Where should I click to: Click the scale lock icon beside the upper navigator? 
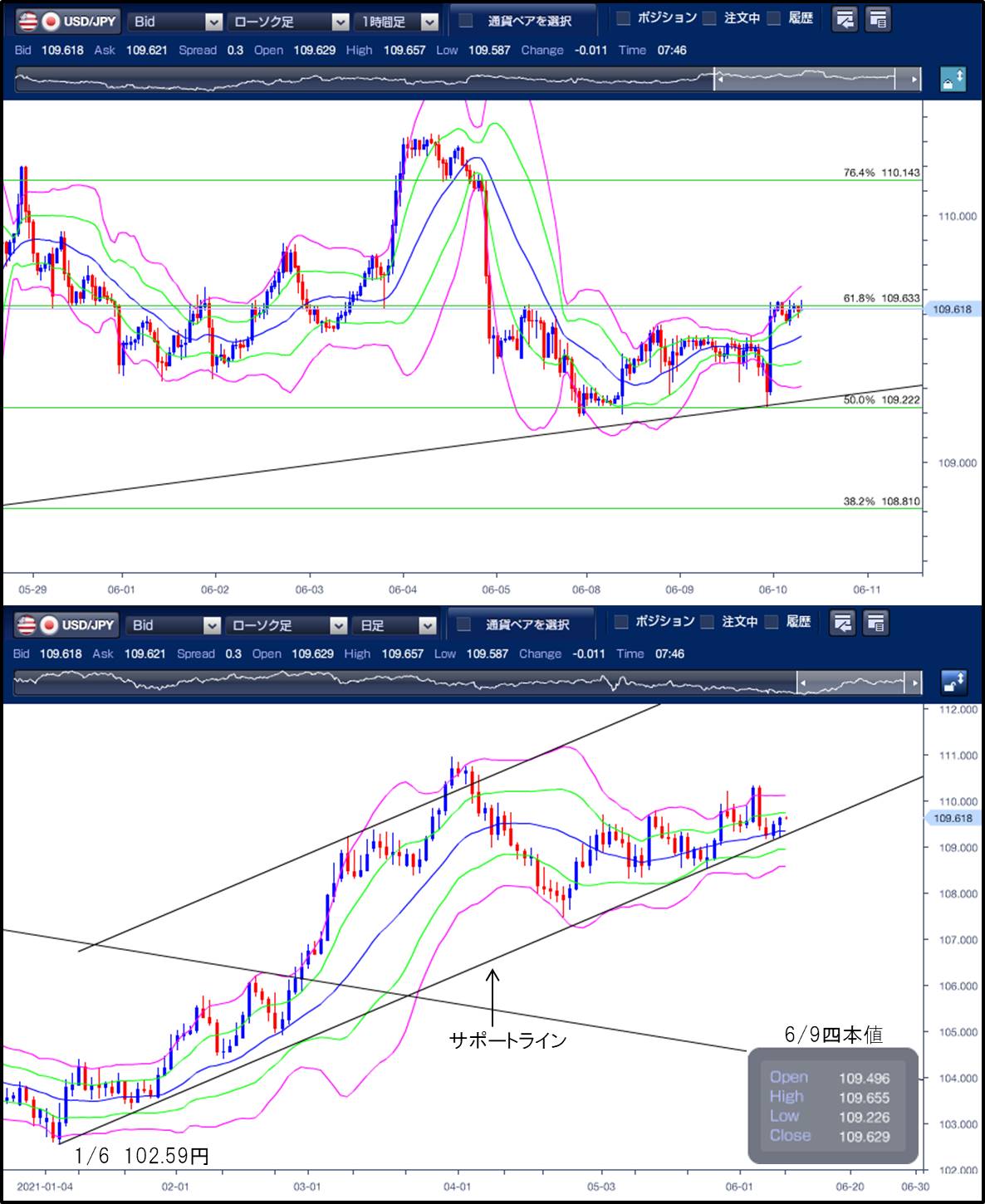point(953,80)
